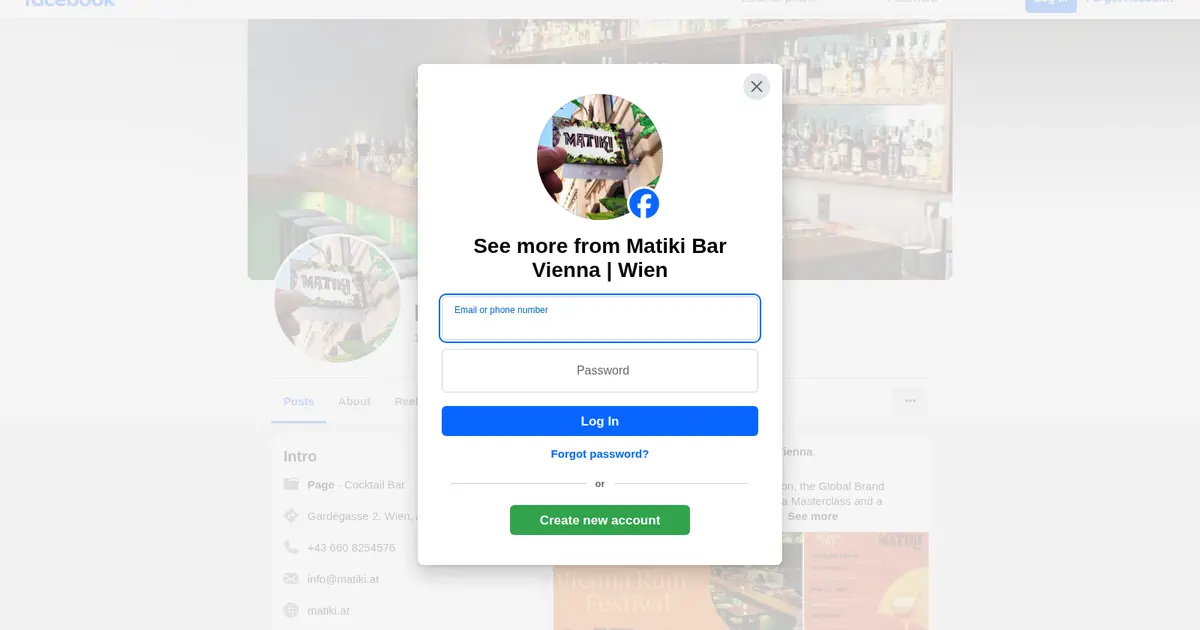Click the envelope icon beside info@matiki.at
1200x630 pixels.
(x=291, y=578)
